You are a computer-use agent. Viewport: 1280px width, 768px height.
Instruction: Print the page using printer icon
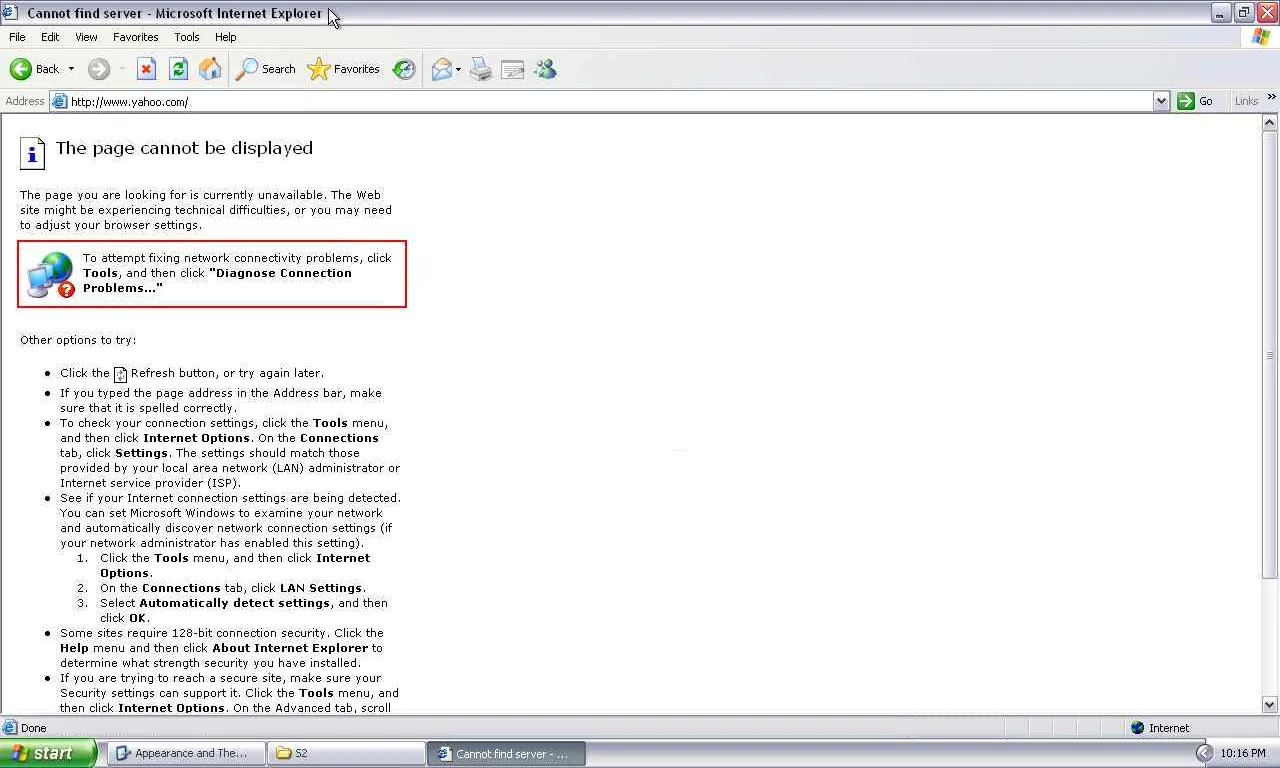[481, 69]
